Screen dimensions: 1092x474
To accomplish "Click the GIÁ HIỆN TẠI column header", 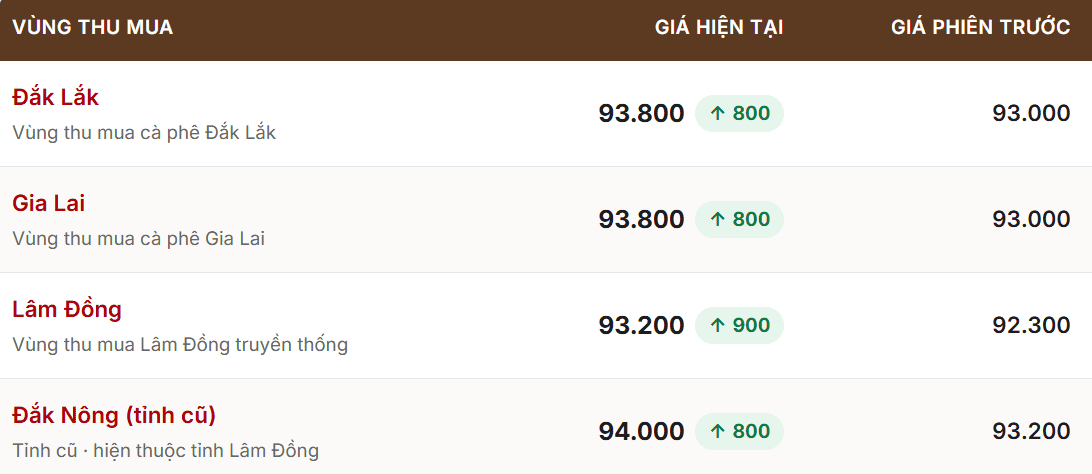I will point(719,28).
